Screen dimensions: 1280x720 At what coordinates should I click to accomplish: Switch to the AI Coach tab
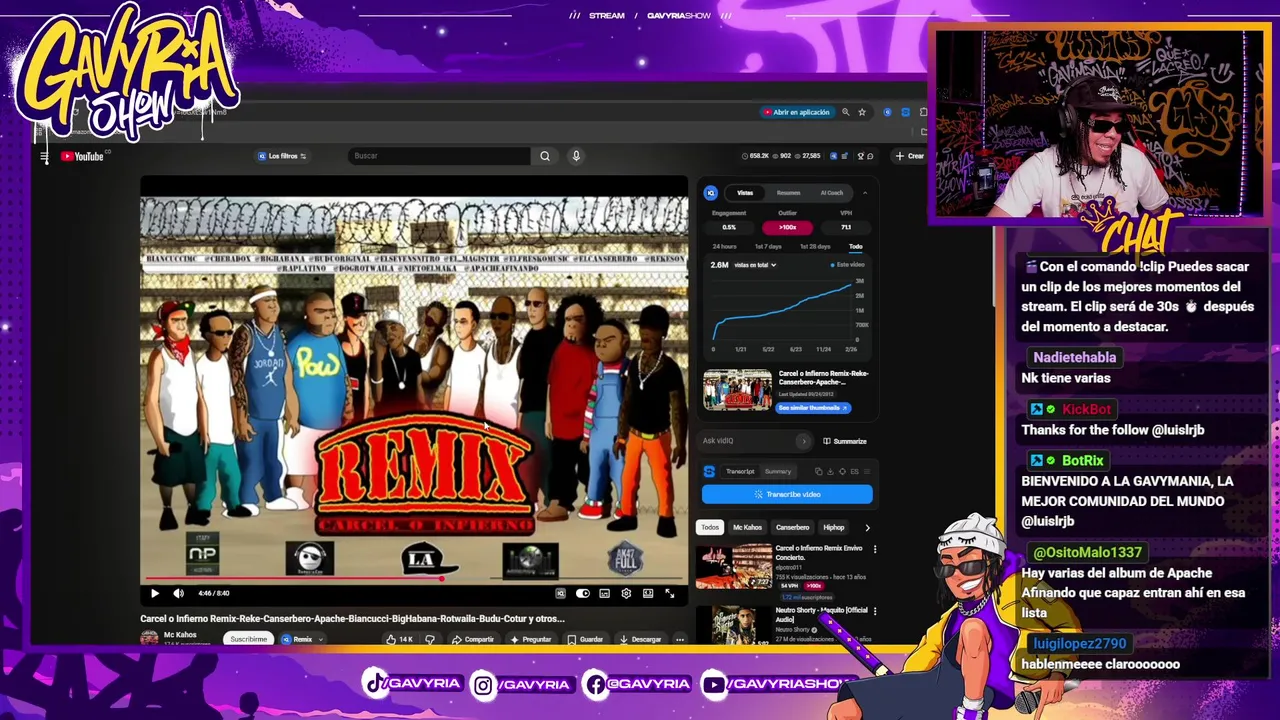coord(831,193)
